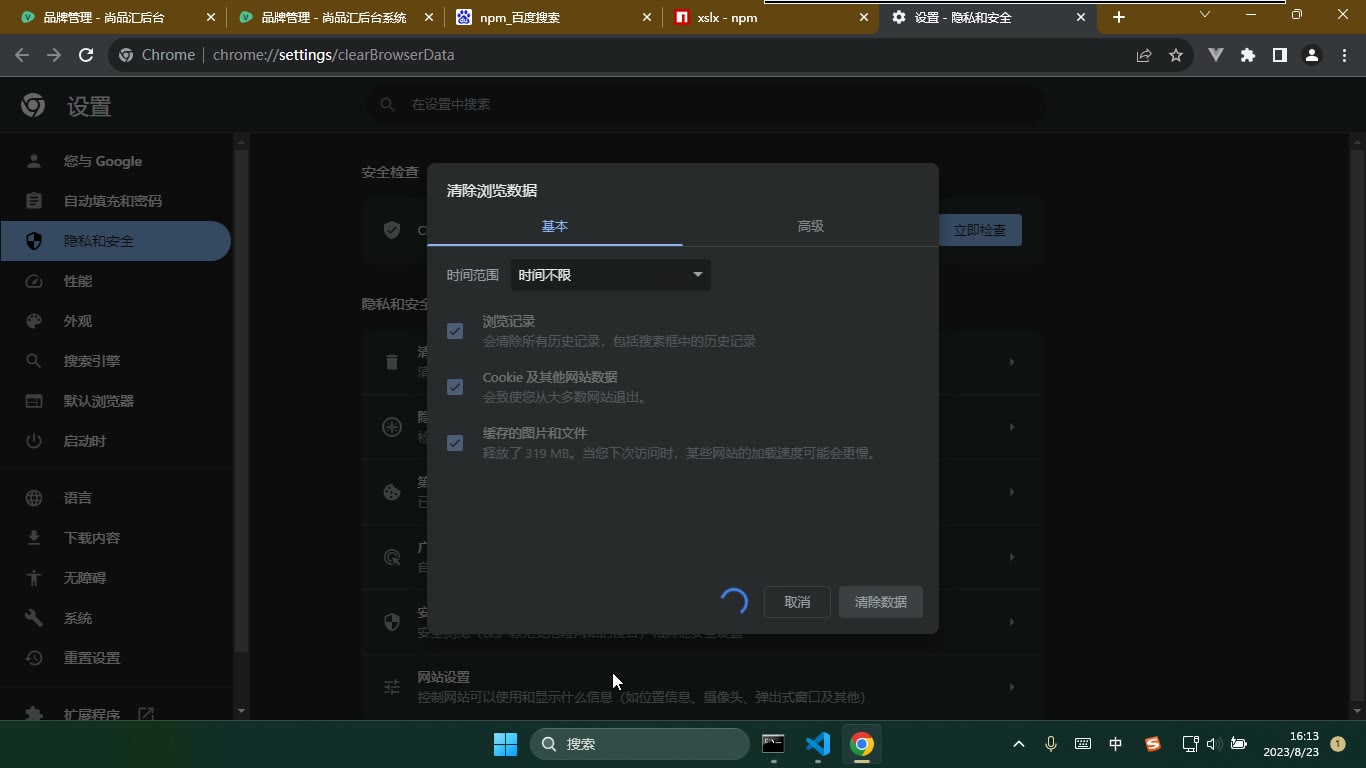Toggle the side panel icon
1366x768 pixels.
[1279, 55]
